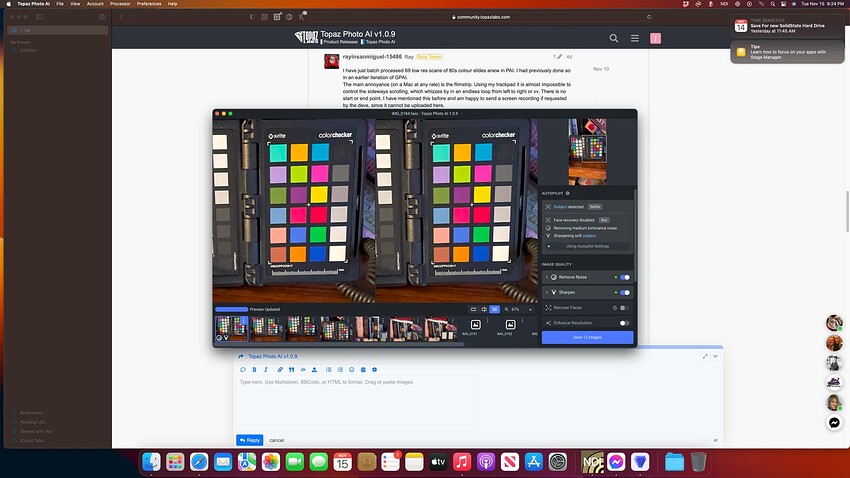Click the navigator preview thumbnail
850x478 pixels.
(587, 152)
